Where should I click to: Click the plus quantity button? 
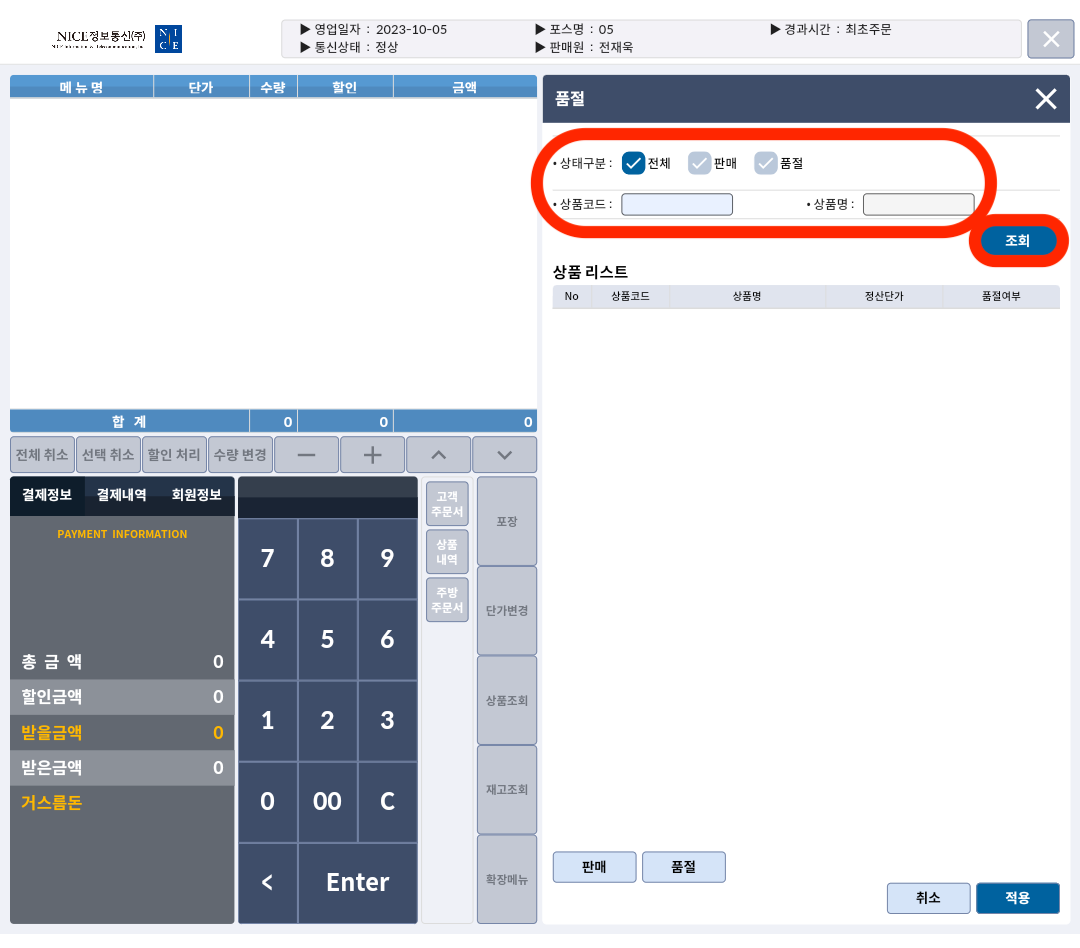(372, 455)
